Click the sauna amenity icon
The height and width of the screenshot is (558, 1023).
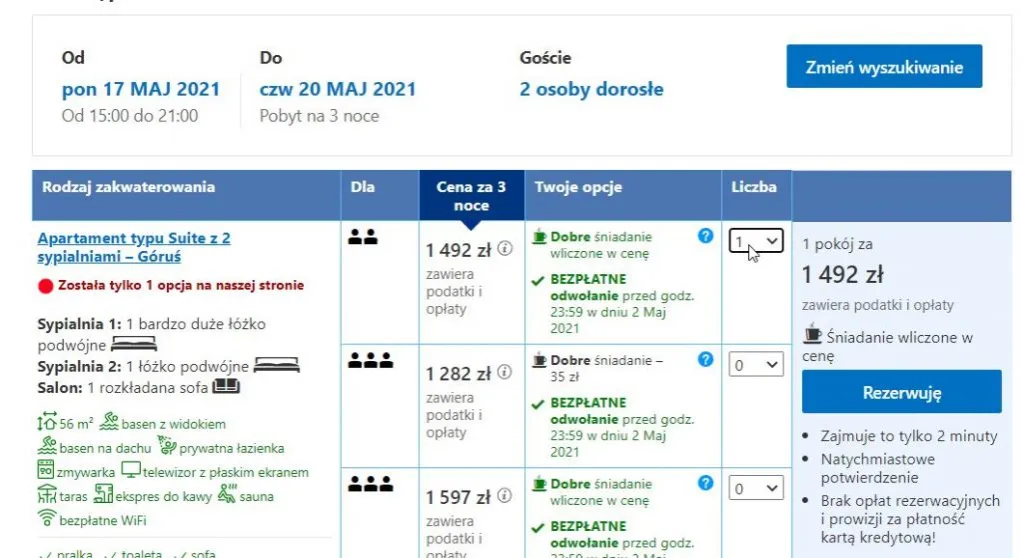[x=227, y=493]
